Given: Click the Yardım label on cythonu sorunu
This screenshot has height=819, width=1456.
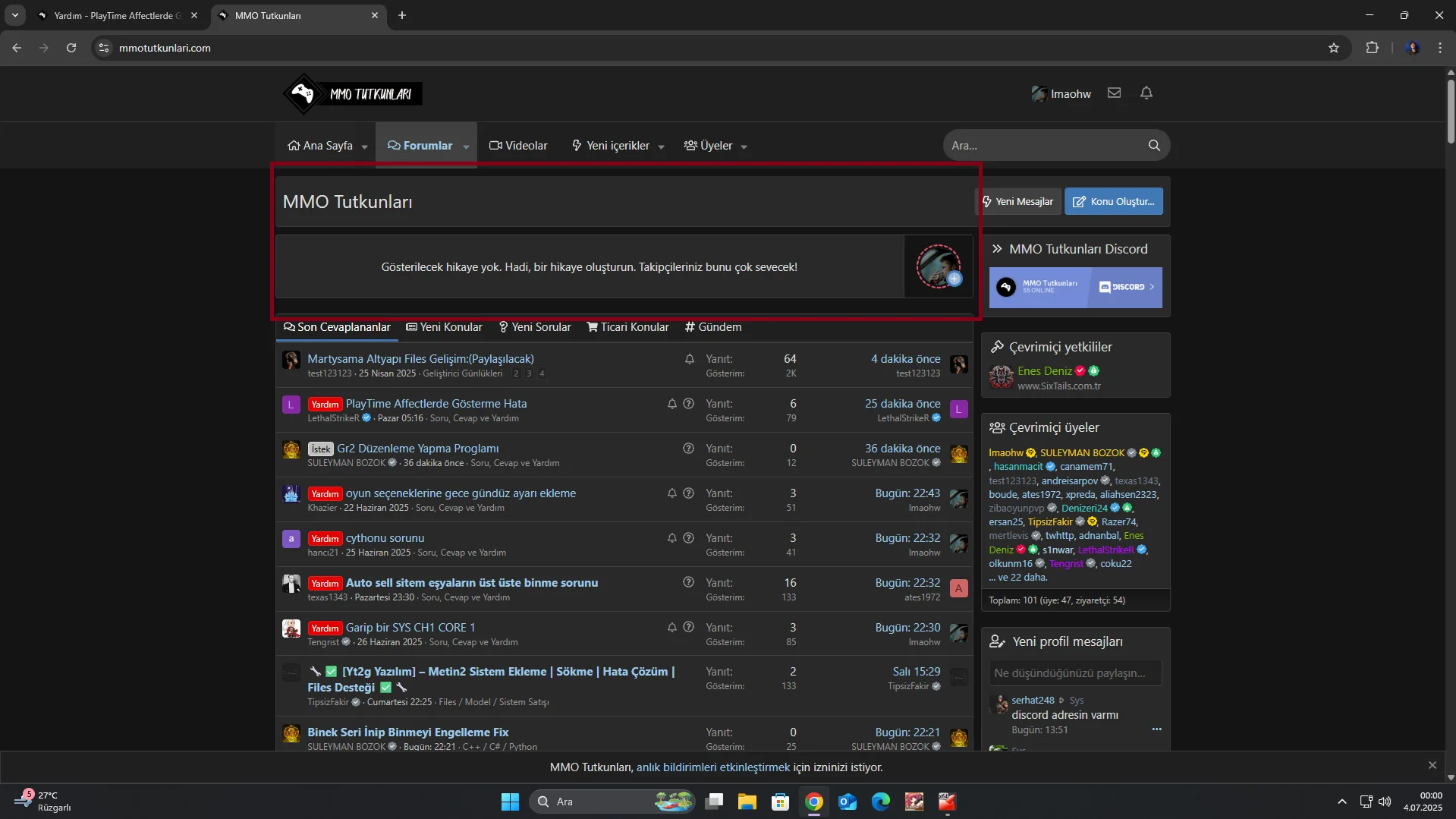Looking at the screenshot, I should tap(325, 539).
